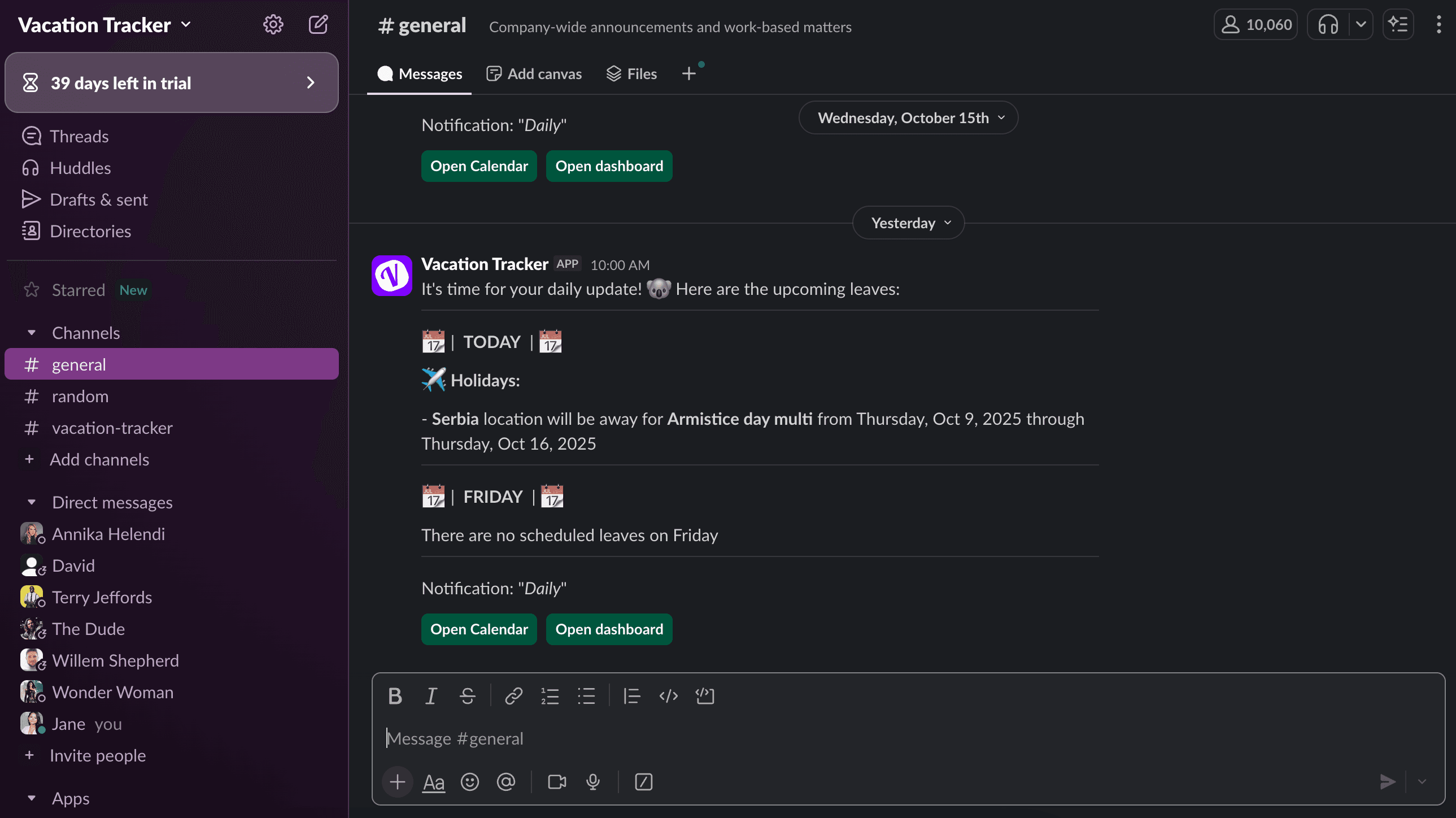
Task: Collapse the Channels section
Action: (32, 333)
